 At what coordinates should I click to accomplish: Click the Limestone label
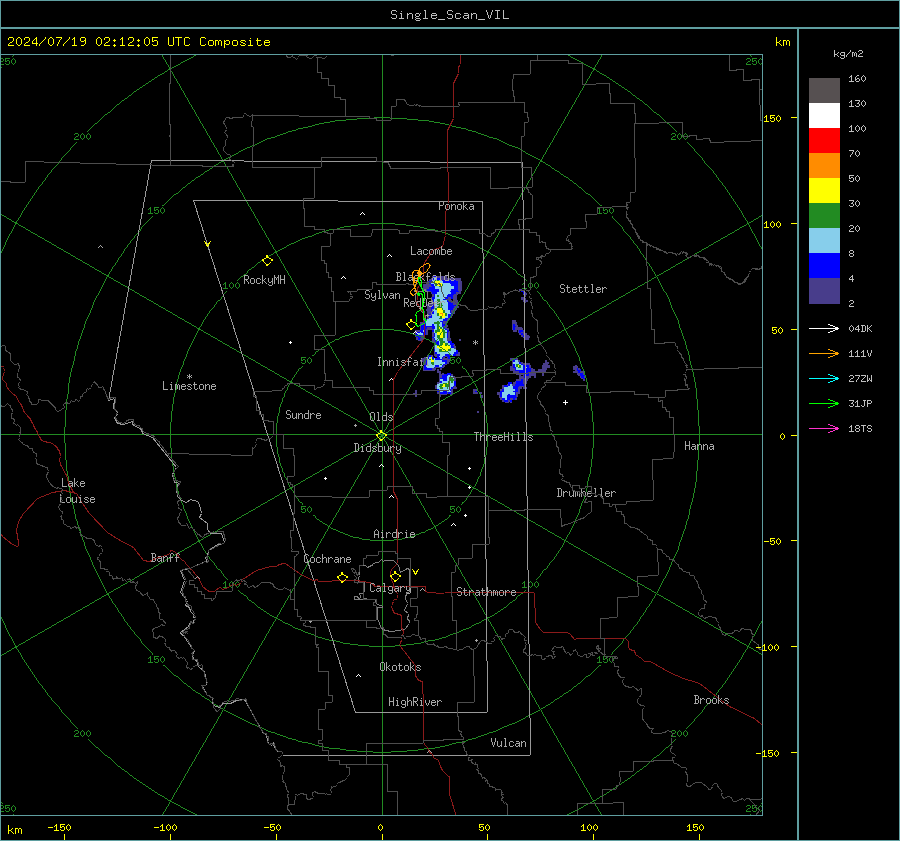click(189, 386)
